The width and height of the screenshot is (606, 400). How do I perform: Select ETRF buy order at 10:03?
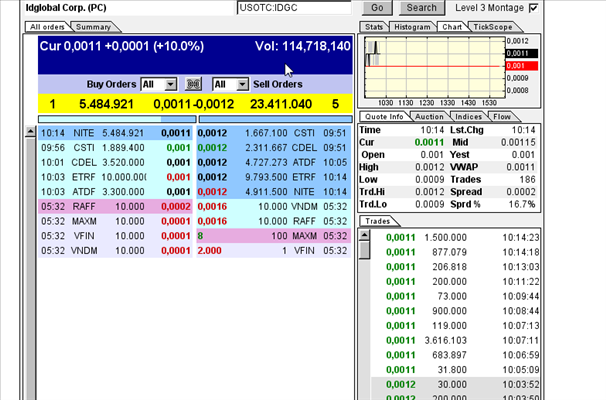pyautogui.click(x=115, y=177)
